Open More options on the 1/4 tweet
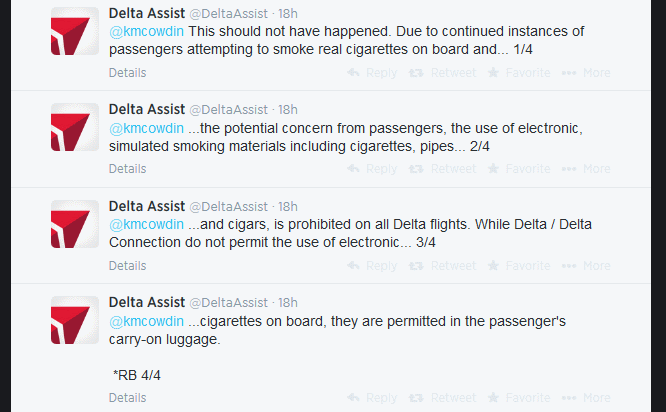 pos(586,73)
